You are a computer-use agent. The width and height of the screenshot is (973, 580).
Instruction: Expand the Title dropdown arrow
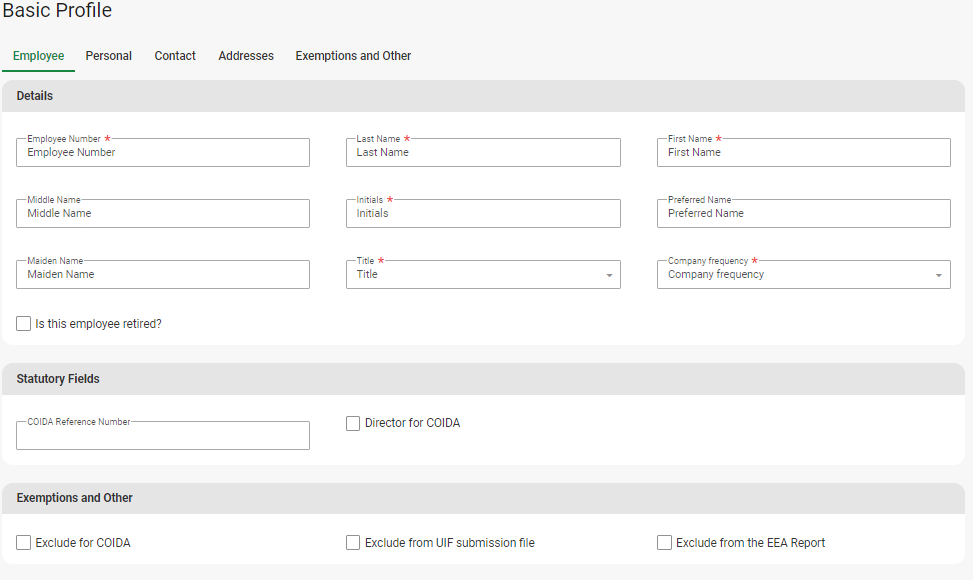pos(609,275)
